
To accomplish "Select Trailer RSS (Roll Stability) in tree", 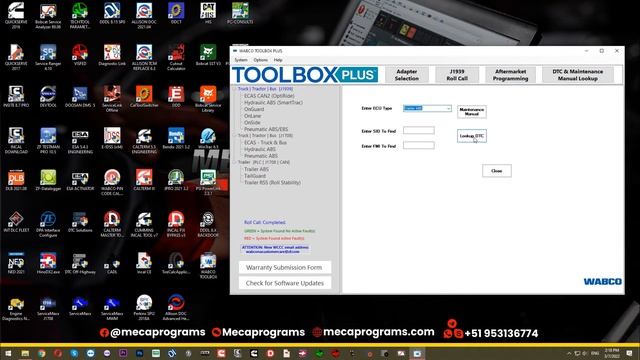I will click(x=272, y=182).
